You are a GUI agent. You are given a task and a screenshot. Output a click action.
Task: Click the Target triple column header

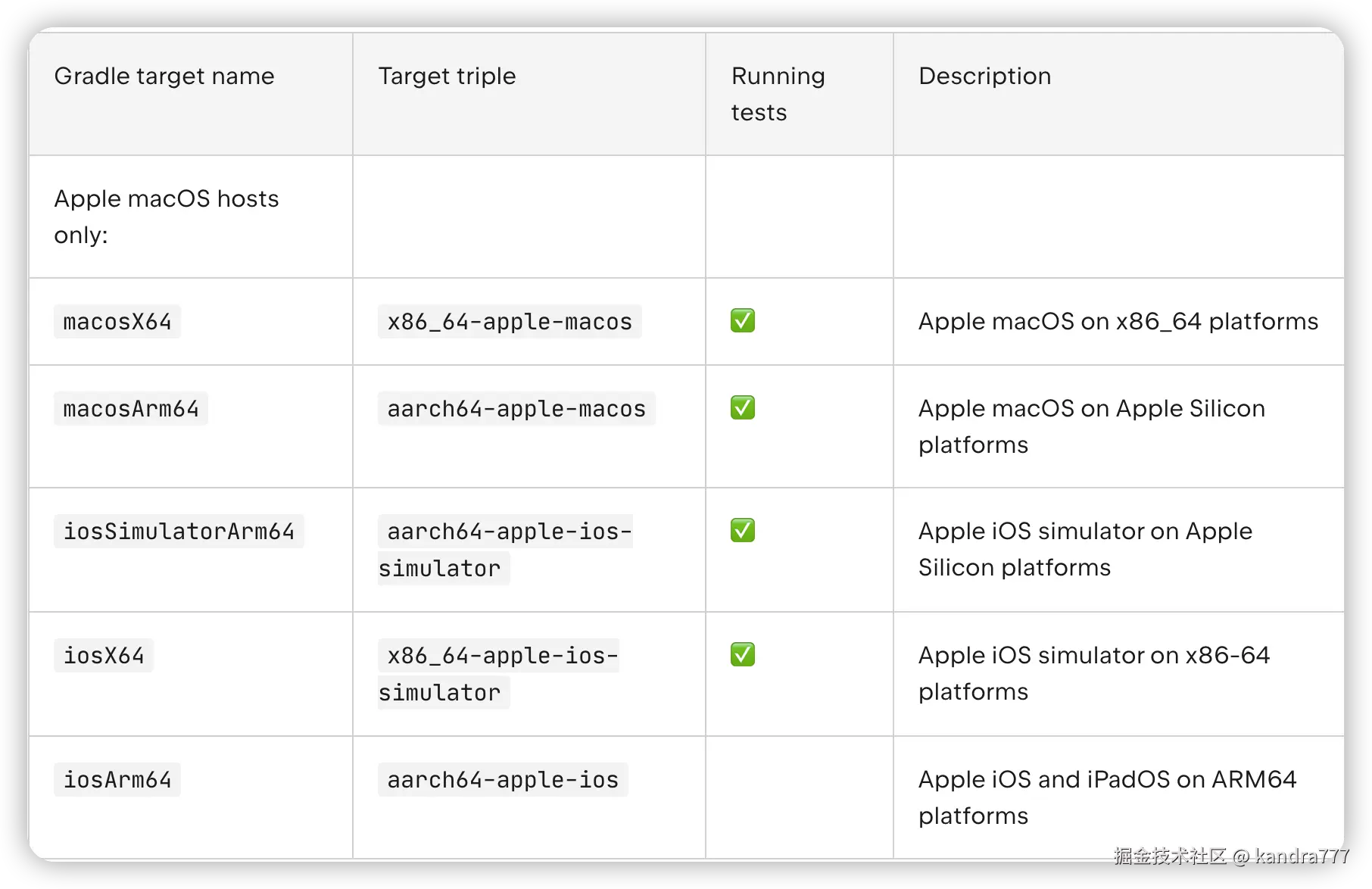(x=447, y=76)
